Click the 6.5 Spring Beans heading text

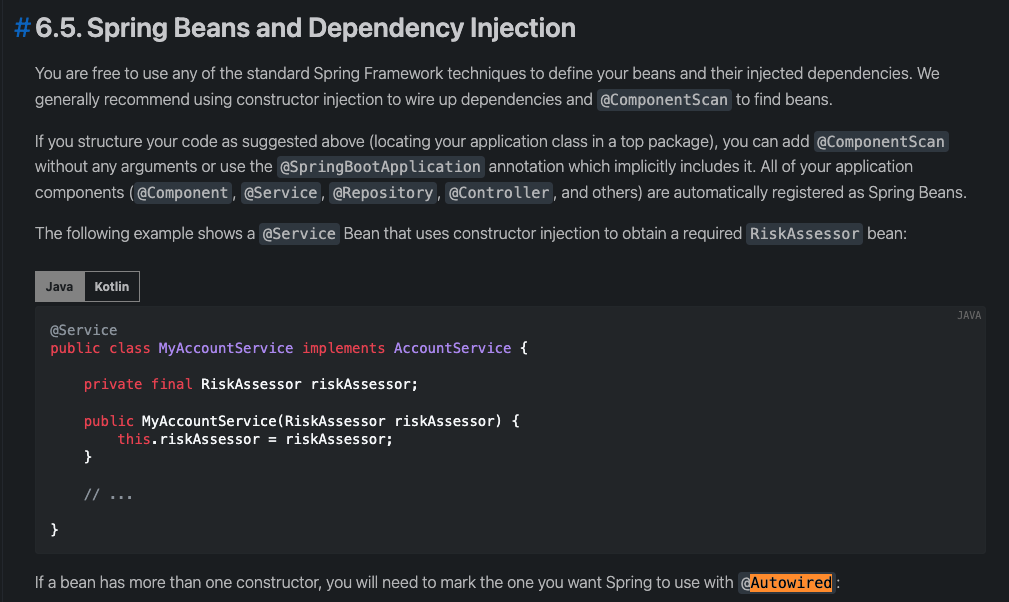(305, 28)
